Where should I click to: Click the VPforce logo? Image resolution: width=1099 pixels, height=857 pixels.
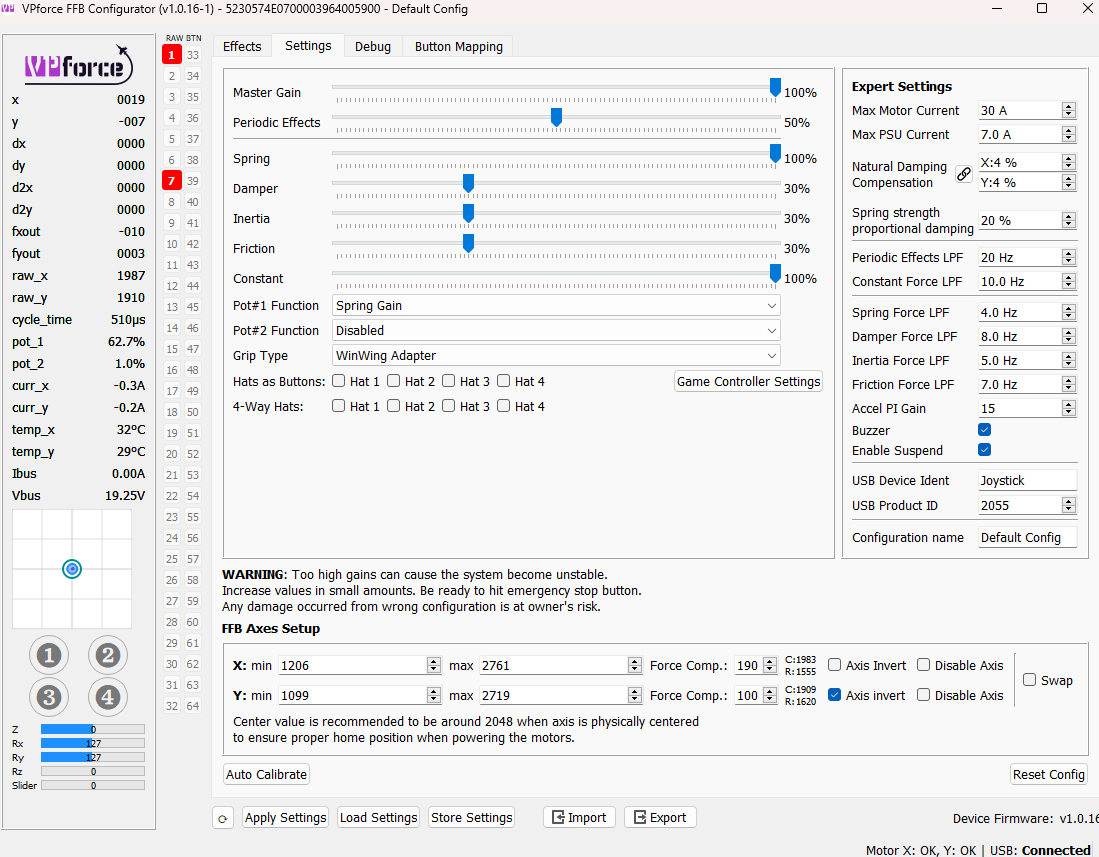(x=78, y=65)
